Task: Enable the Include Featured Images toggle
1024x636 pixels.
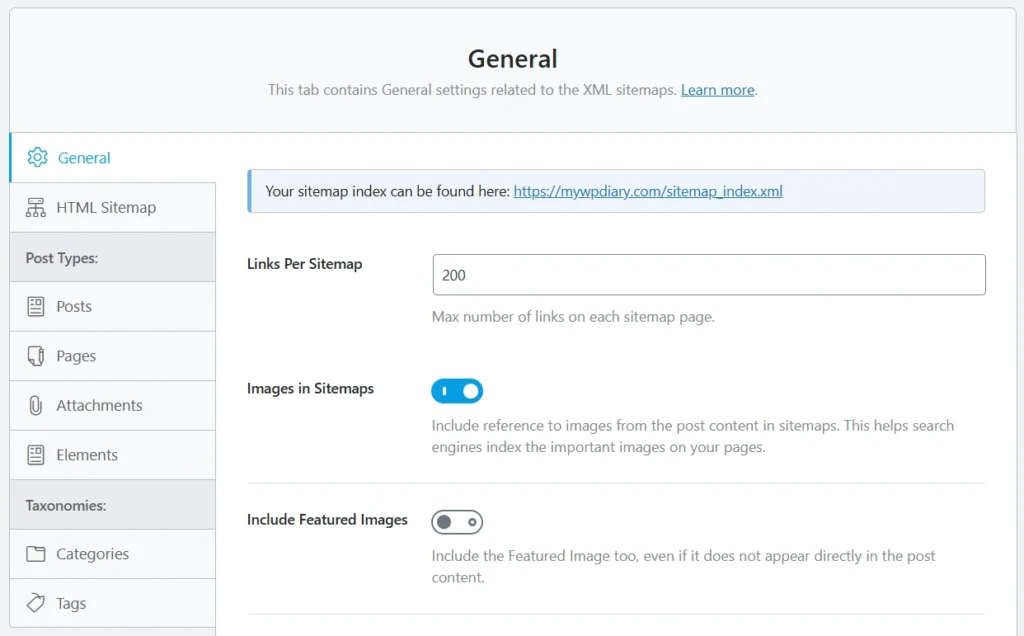Action: pyautogui.click(x=457, y=521)
